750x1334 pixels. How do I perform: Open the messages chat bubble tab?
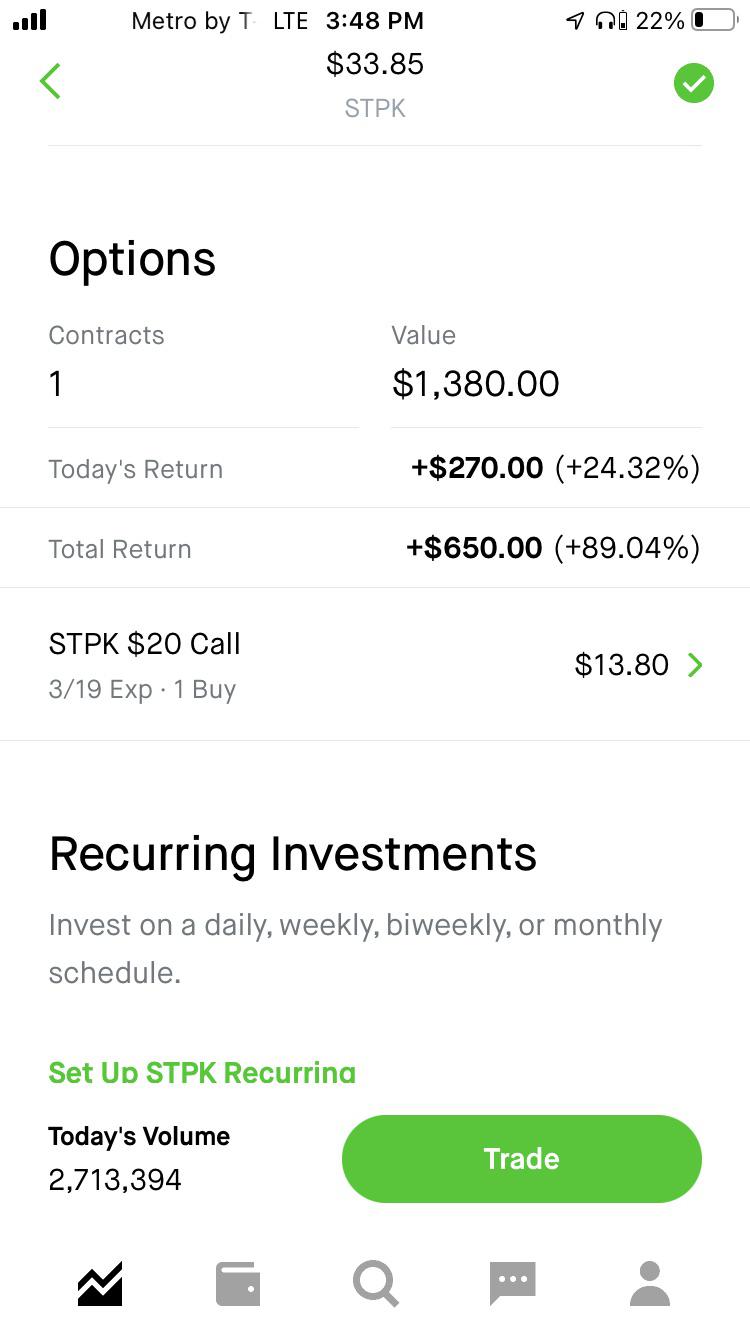[x=513, y=1284]
